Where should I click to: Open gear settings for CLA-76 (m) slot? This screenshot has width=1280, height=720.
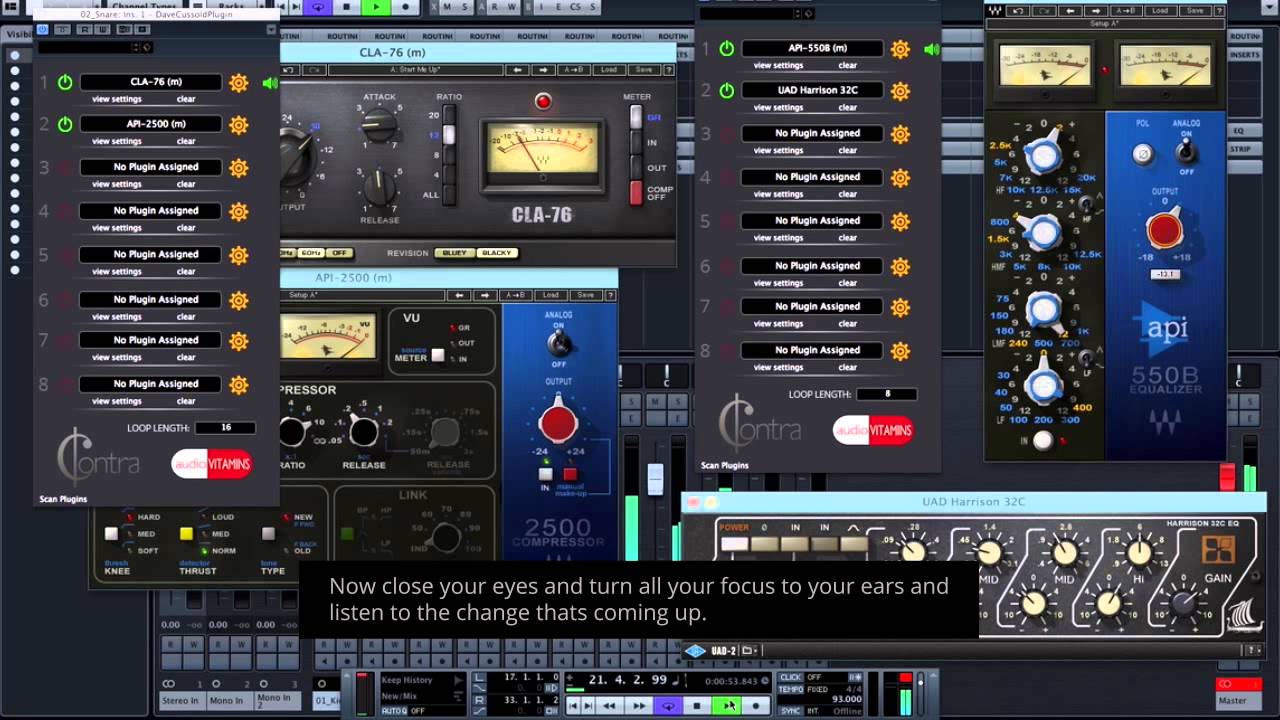pyautogui.click(x=238, y=83)
